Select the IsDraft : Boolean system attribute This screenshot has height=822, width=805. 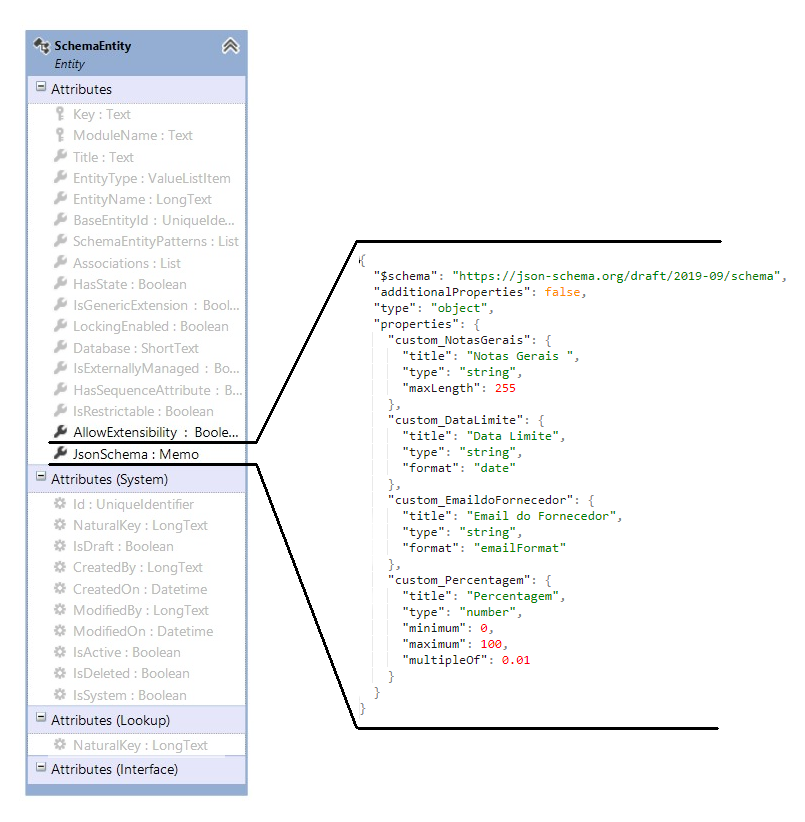[123, 546]
